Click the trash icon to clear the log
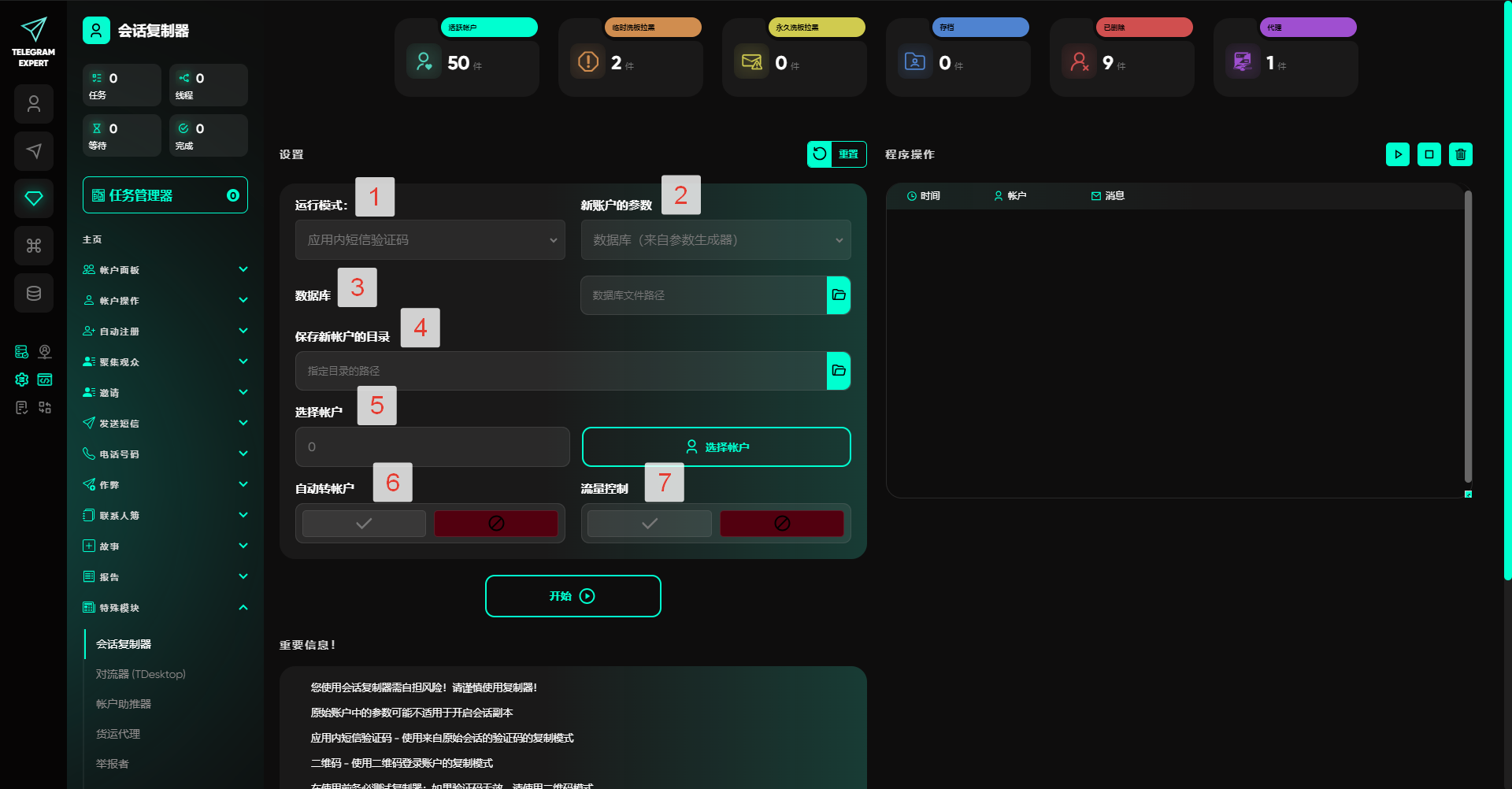 1460,154
